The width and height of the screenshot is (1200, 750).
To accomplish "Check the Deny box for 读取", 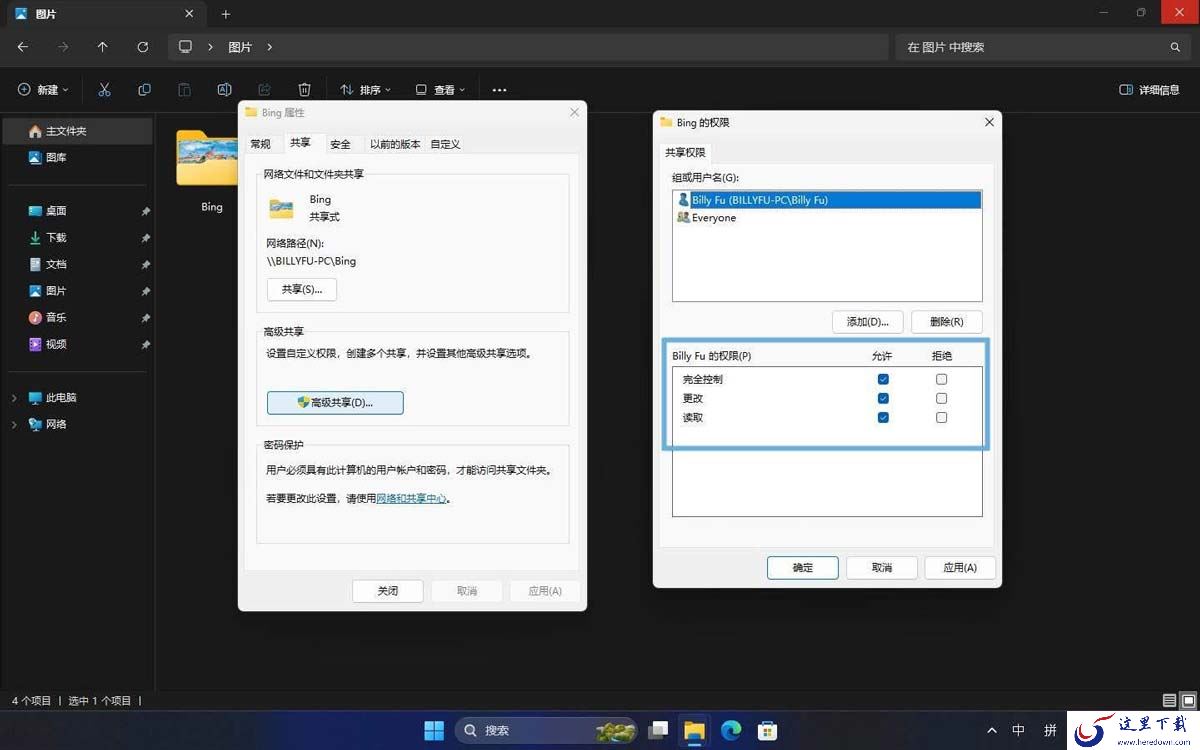I will [x=941, y=417].
